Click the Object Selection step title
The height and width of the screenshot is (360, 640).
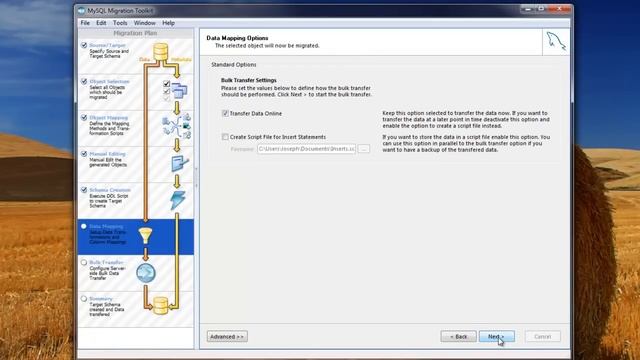coord(109,82)
